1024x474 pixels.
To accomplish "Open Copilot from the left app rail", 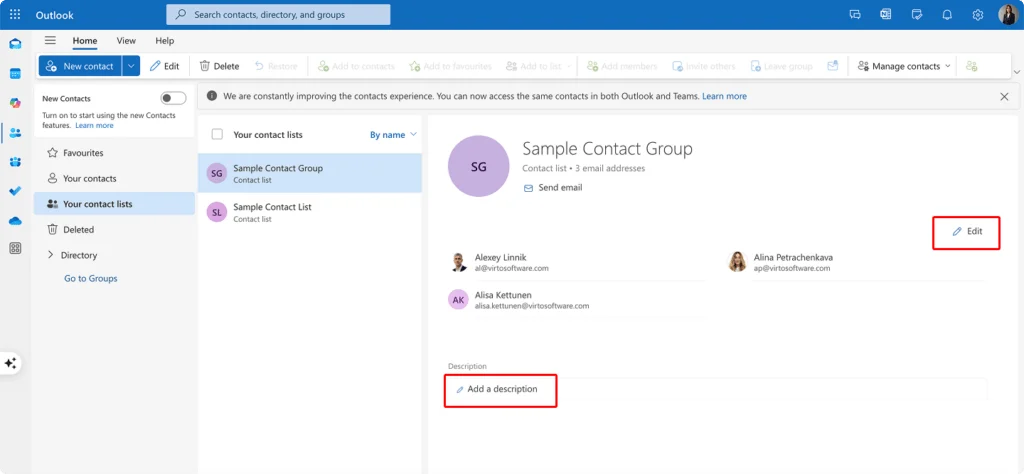I will tap(15, 103).
